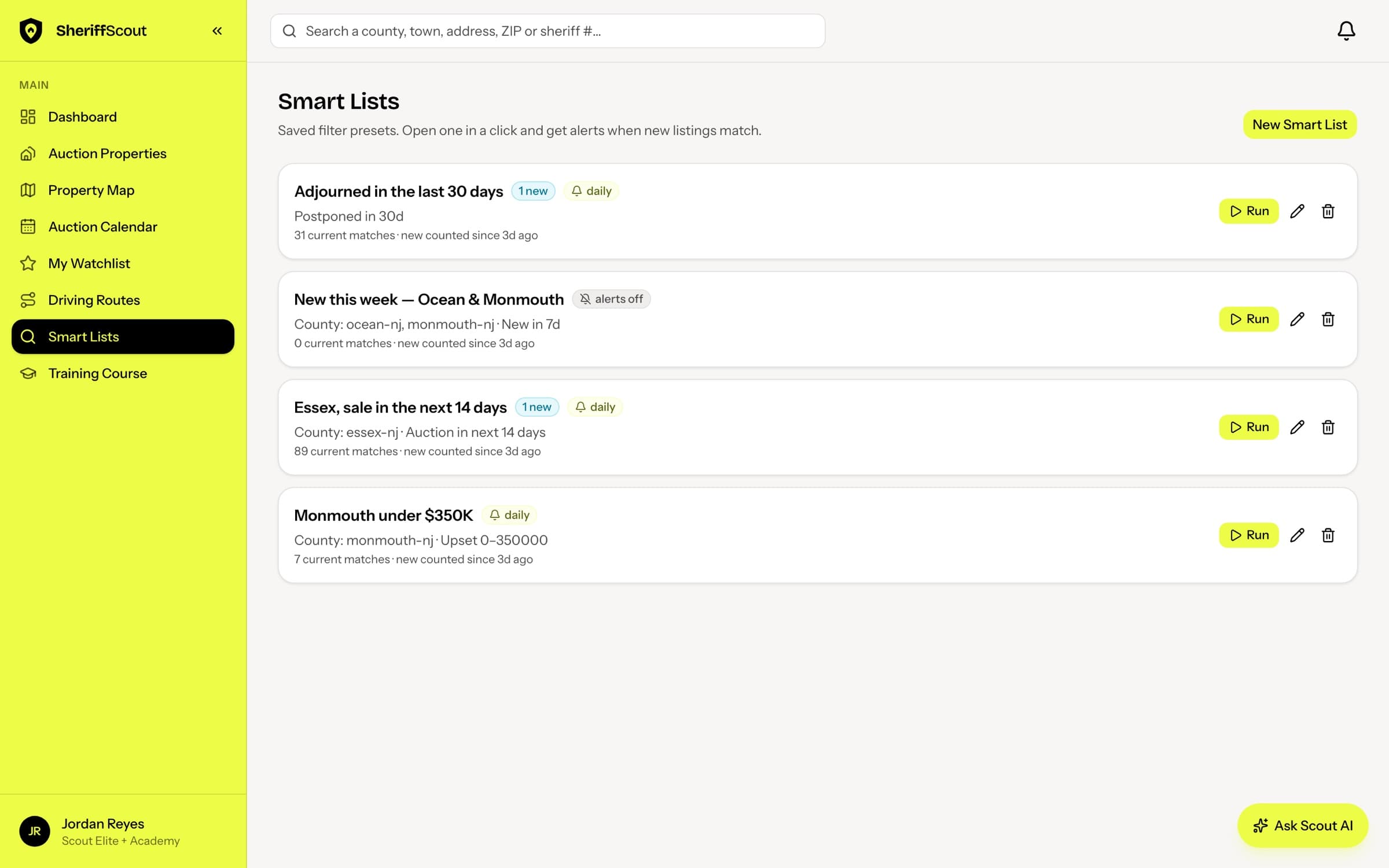
Task: Click the 1 new badge on Essex list
Action: (x=537, y=407)
